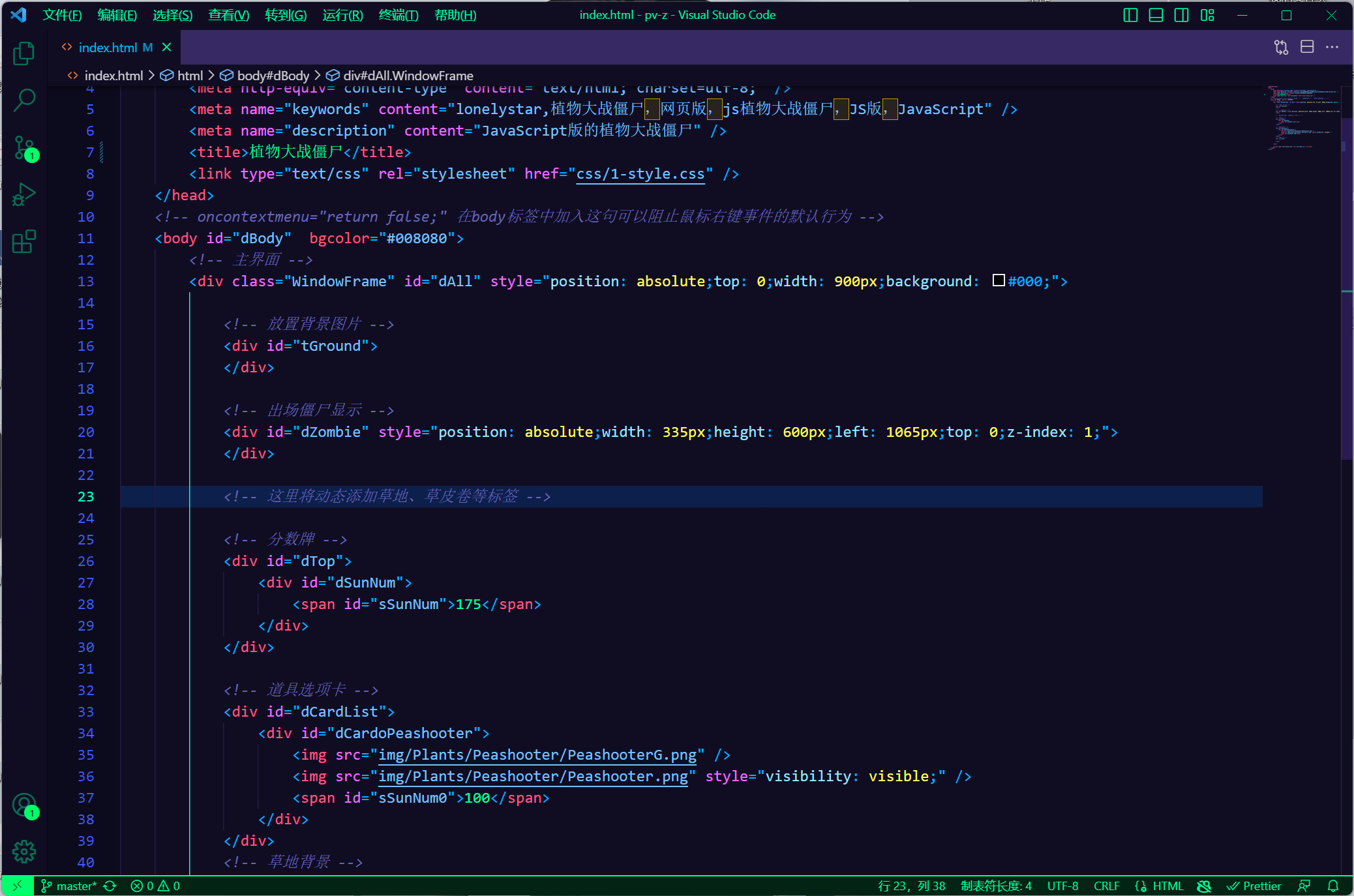This screenshot has height=896, width=1354.
Task: Click dCardoPeashooter div line
Action: (373, 734)
